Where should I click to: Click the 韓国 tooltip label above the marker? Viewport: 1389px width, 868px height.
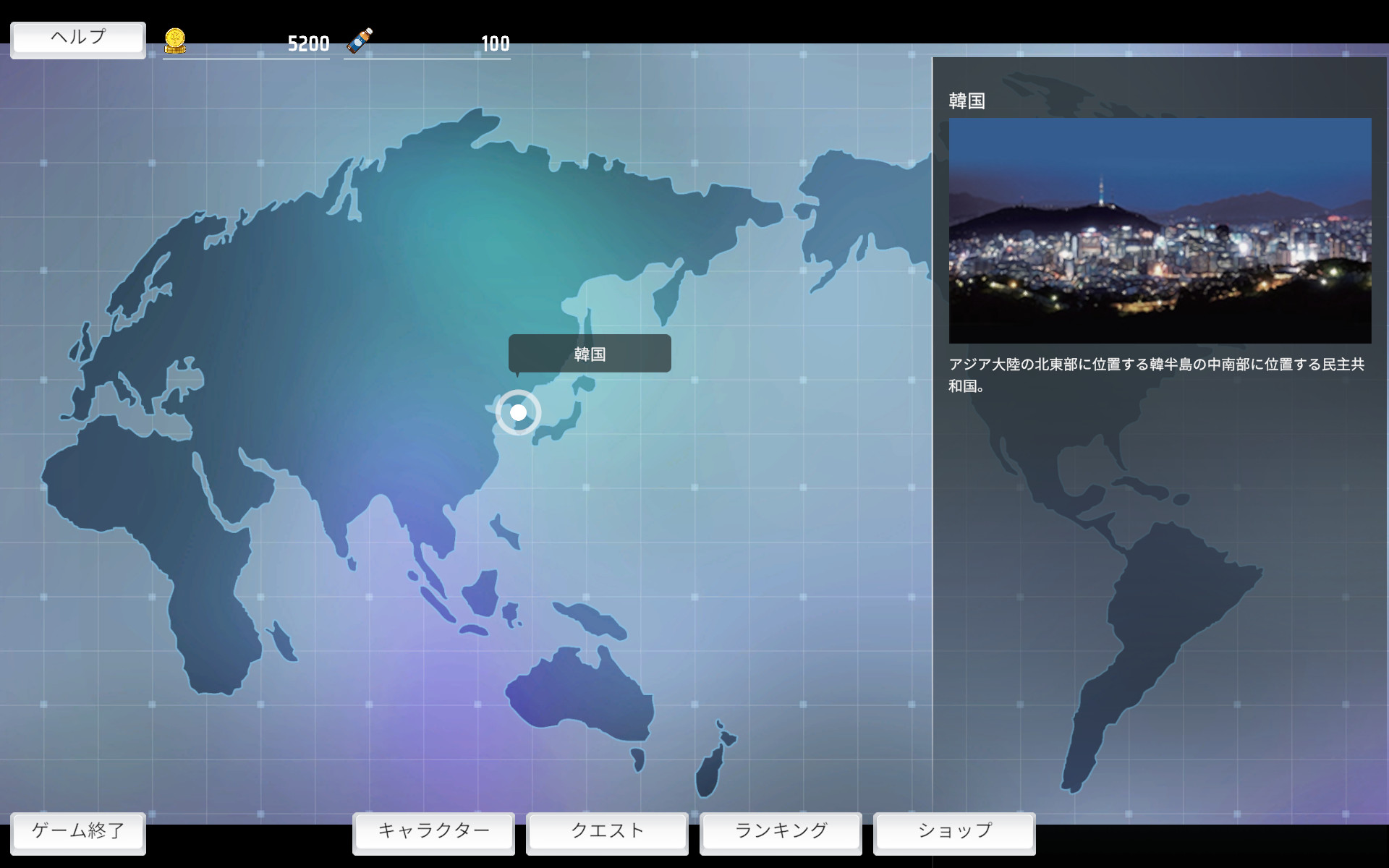pyautogui.click(x=590, y=354)
